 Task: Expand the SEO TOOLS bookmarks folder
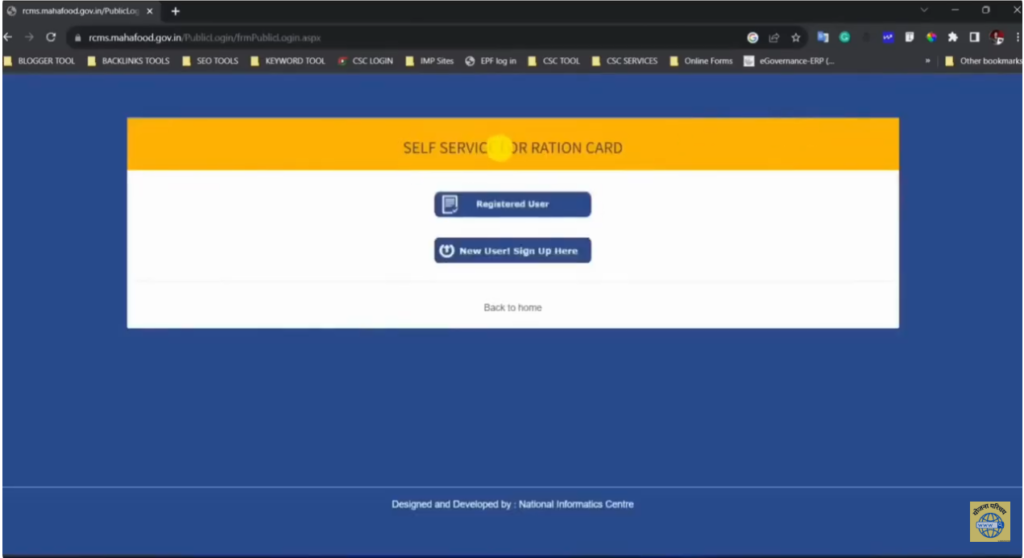tap(211, 61)
